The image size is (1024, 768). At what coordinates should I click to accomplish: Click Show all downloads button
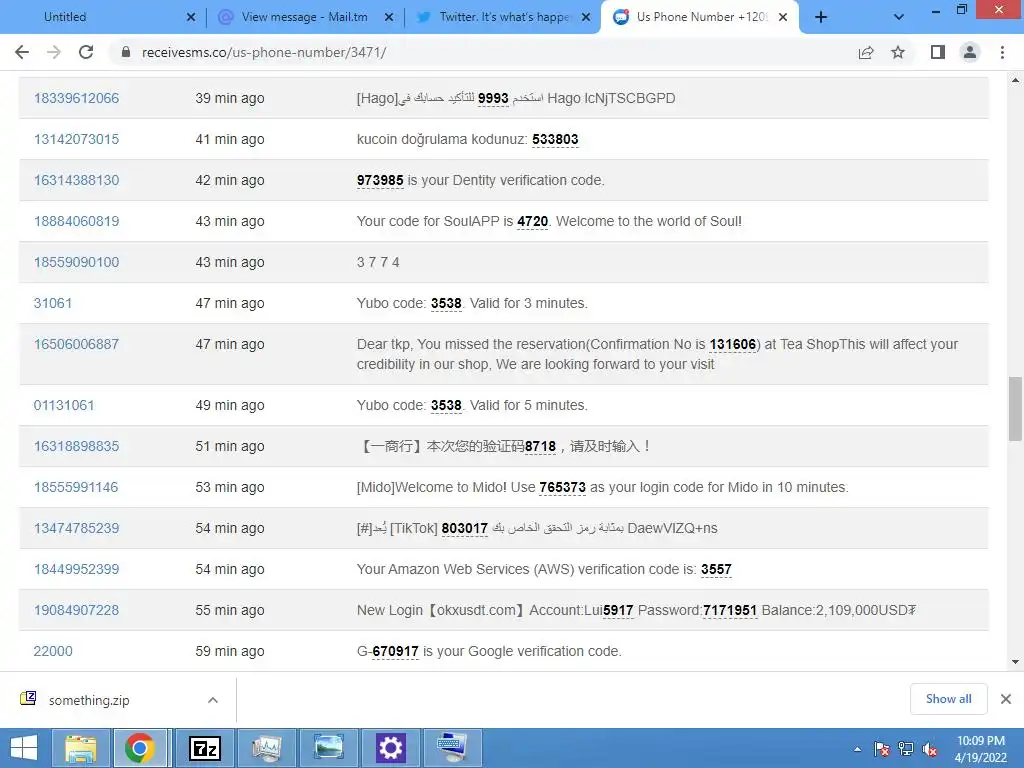[x=948, y=699]
